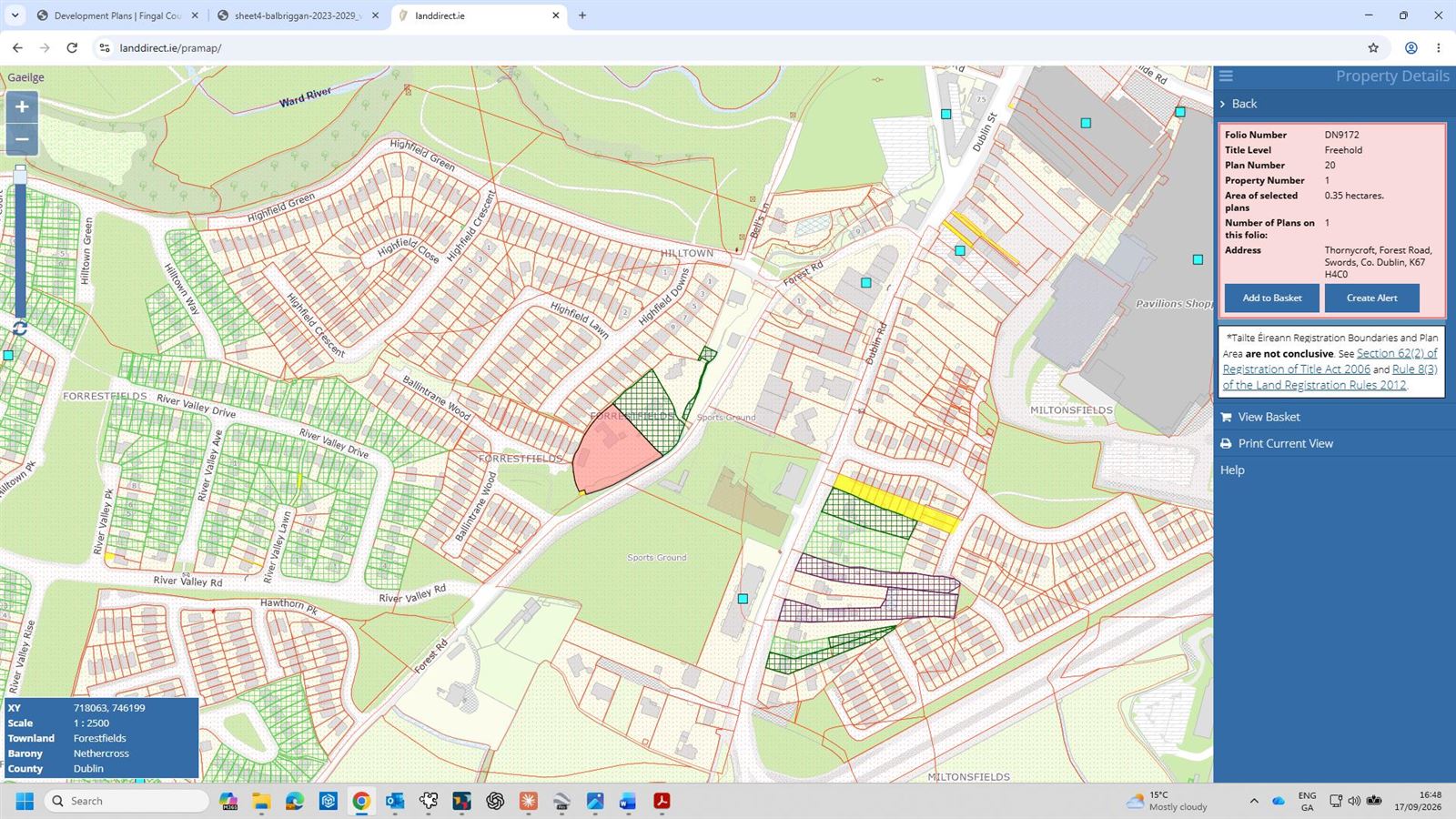The image size is (1456, 819).
Task: Click the volume speaker icon in the system tray
Action: (1354, 801)
